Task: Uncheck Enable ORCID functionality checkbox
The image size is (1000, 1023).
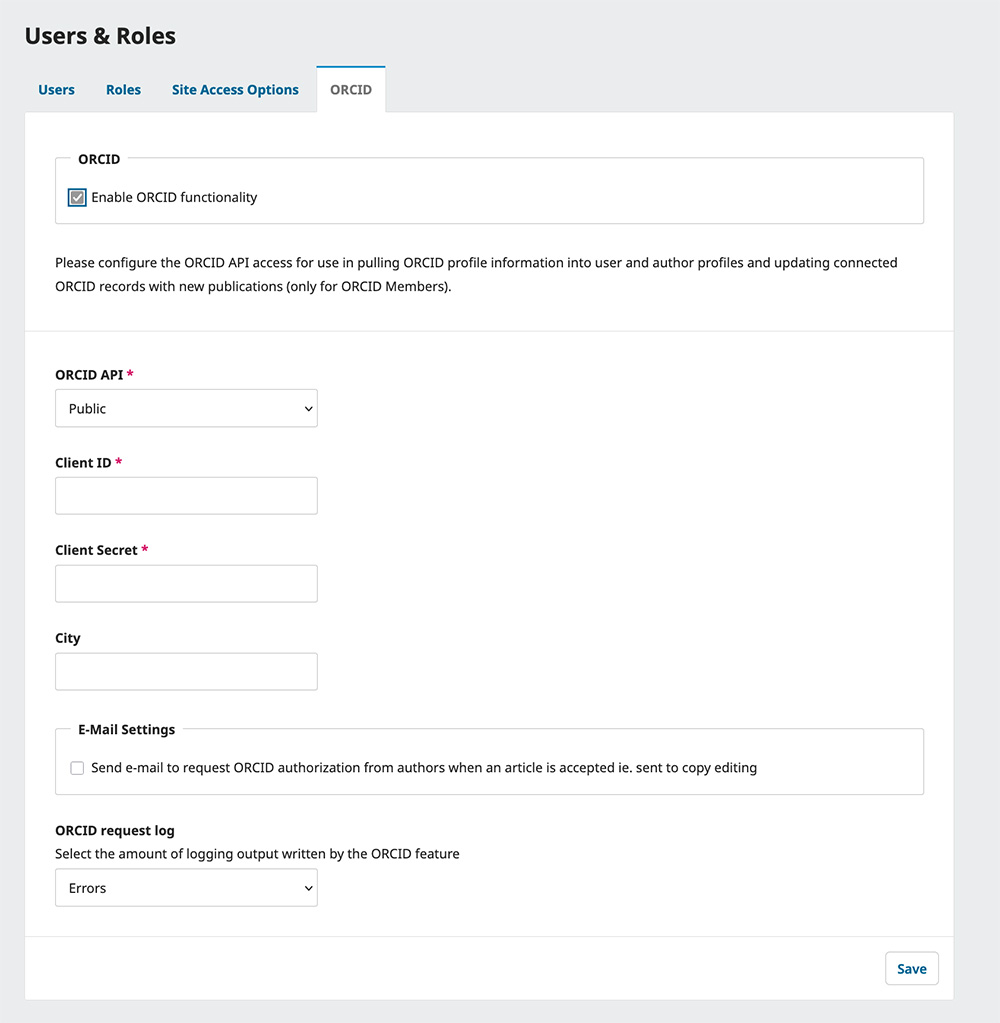Action: tap(77, 197)
